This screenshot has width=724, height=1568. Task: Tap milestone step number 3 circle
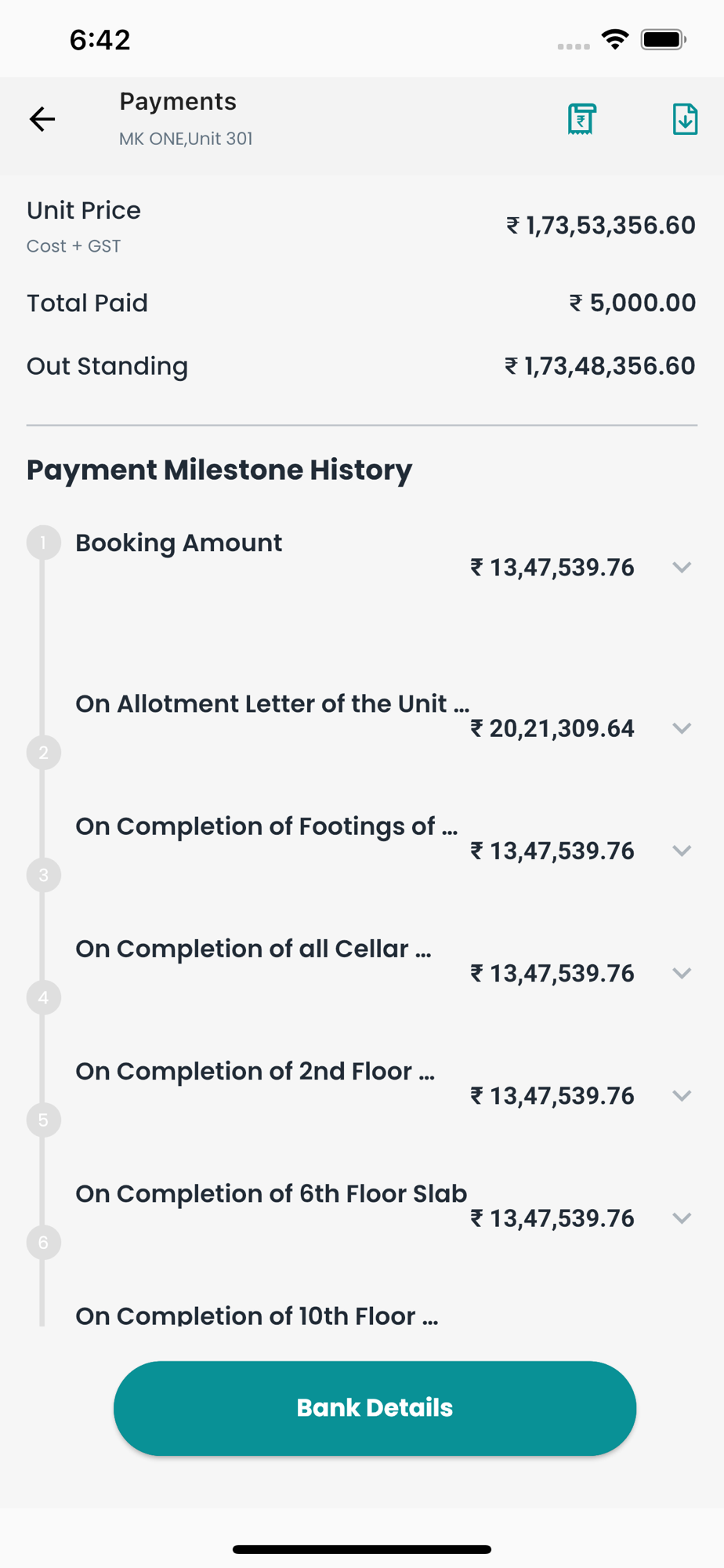[44, 875]
